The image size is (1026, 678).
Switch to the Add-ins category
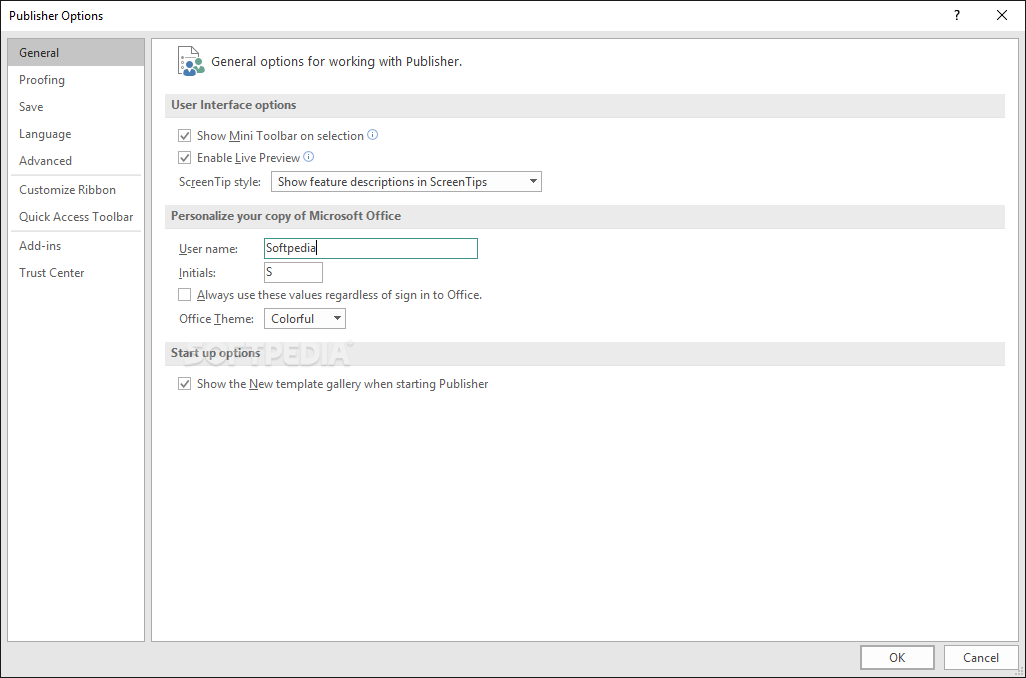[76, 246]
